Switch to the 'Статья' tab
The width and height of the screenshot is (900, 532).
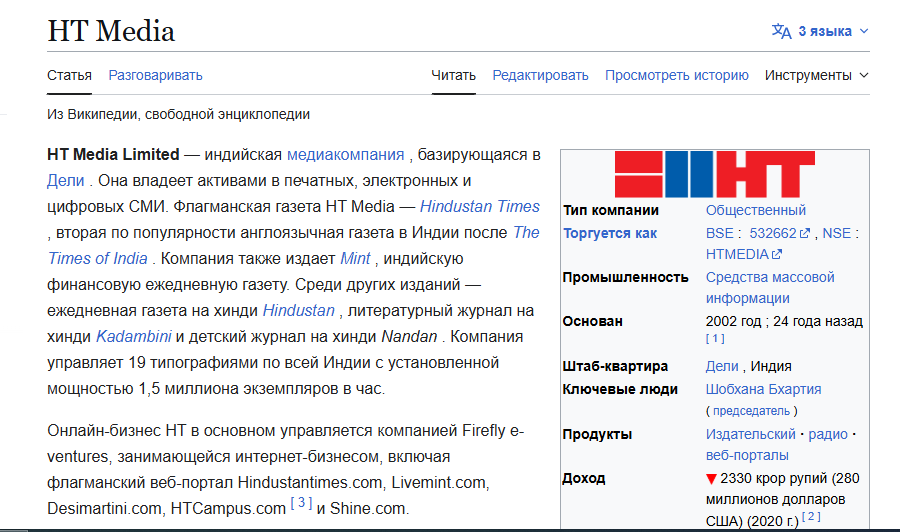69,75
